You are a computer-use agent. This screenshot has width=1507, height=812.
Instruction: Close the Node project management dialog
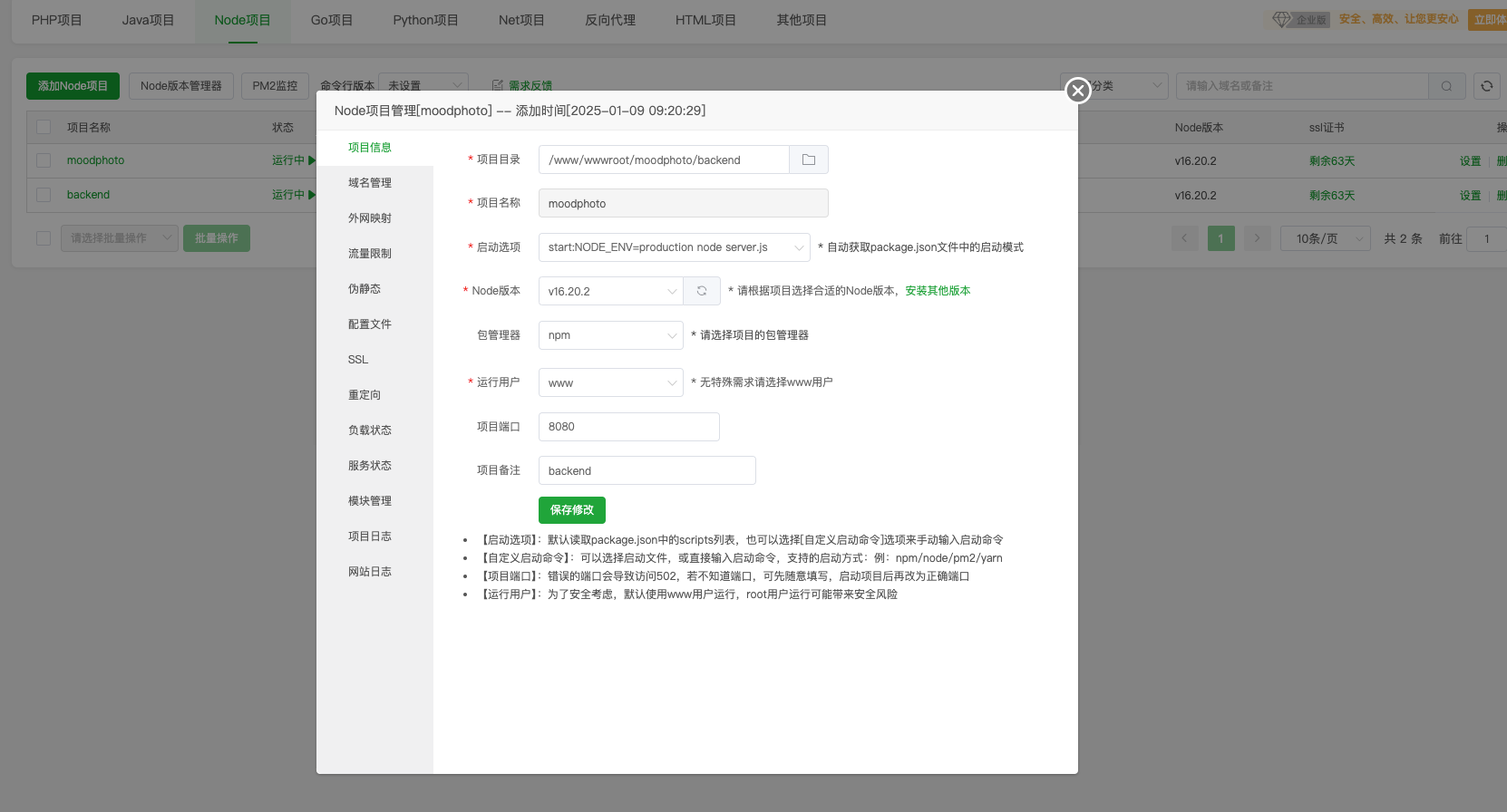[x=1077, y=90]
